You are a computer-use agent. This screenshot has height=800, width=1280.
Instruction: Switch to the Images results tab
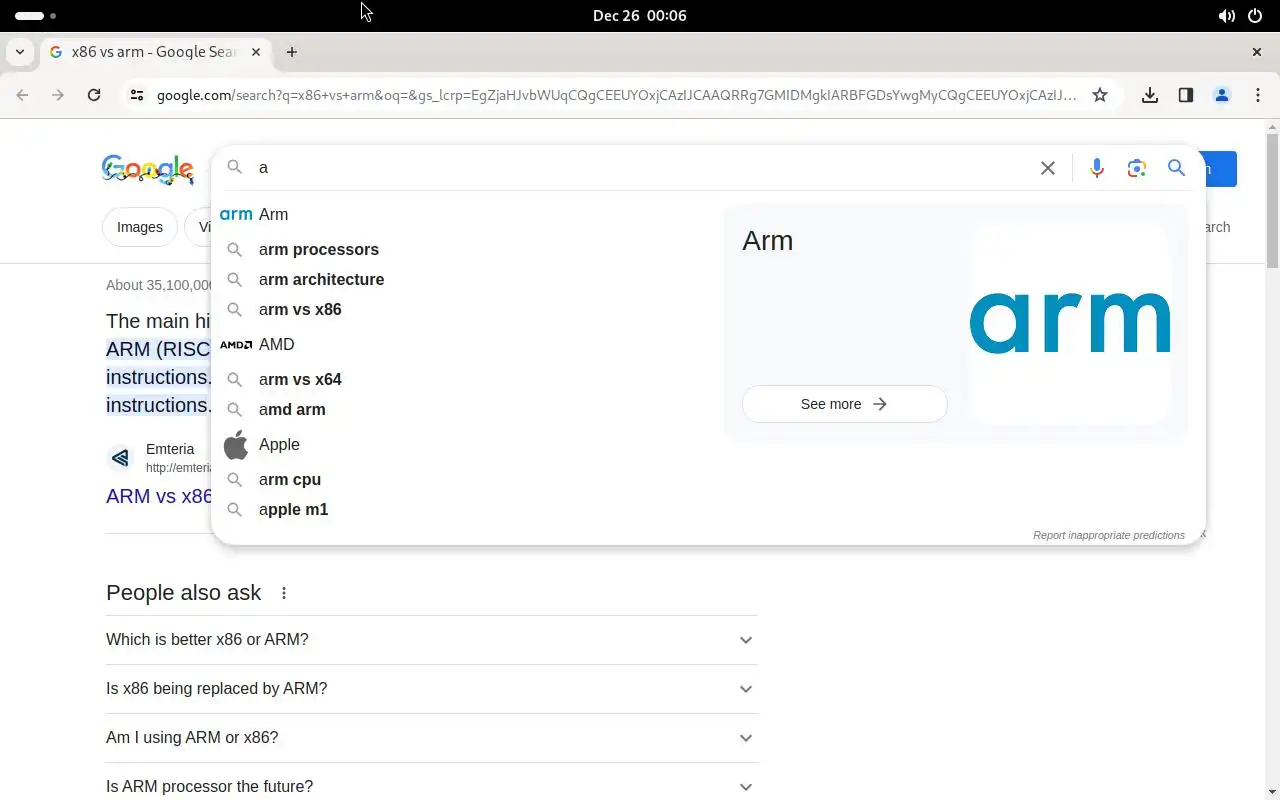point(140,227)
